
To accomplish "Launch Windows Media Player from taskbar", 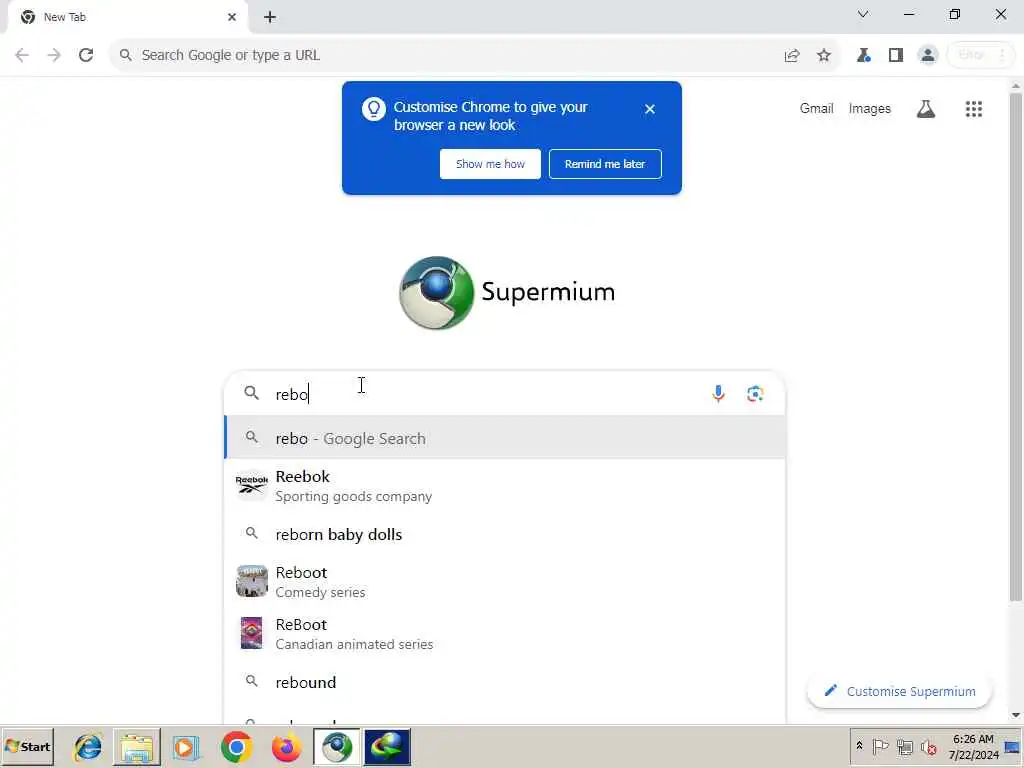I will click(x=185, y=747).
